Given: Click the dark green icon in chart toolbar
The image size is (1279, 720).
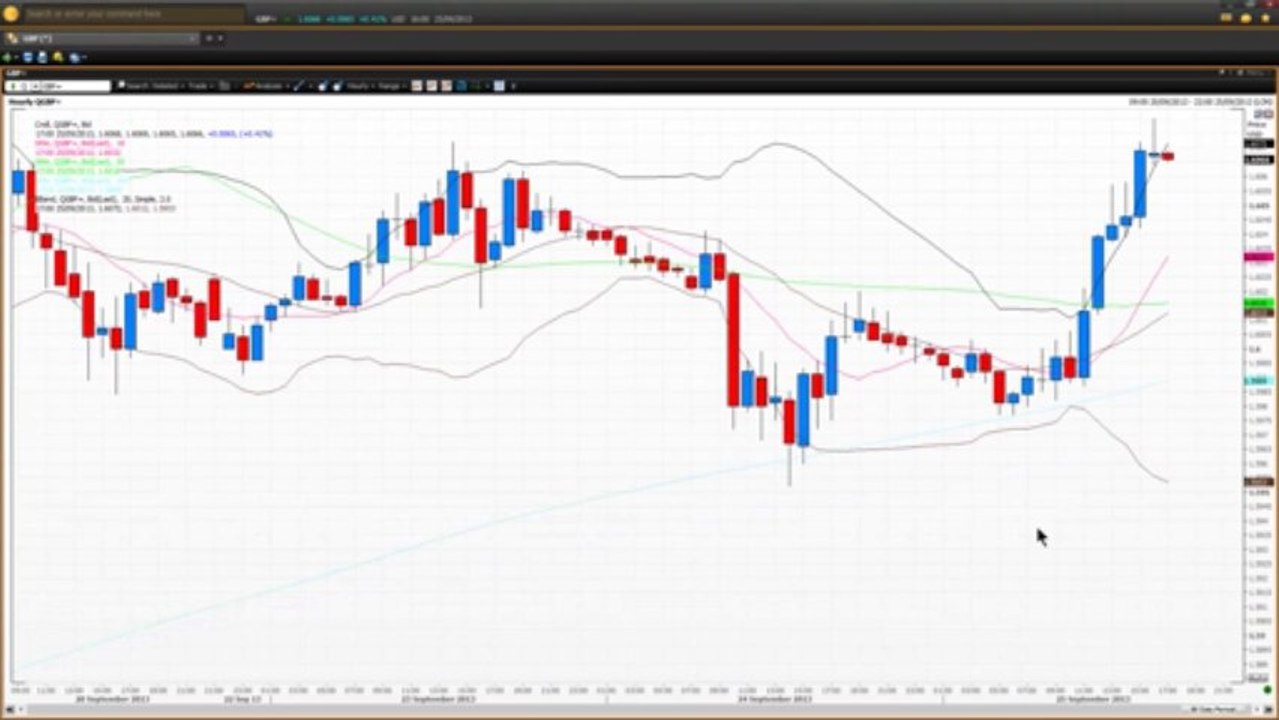Looking at the screenshot, I should coord(474,86).
